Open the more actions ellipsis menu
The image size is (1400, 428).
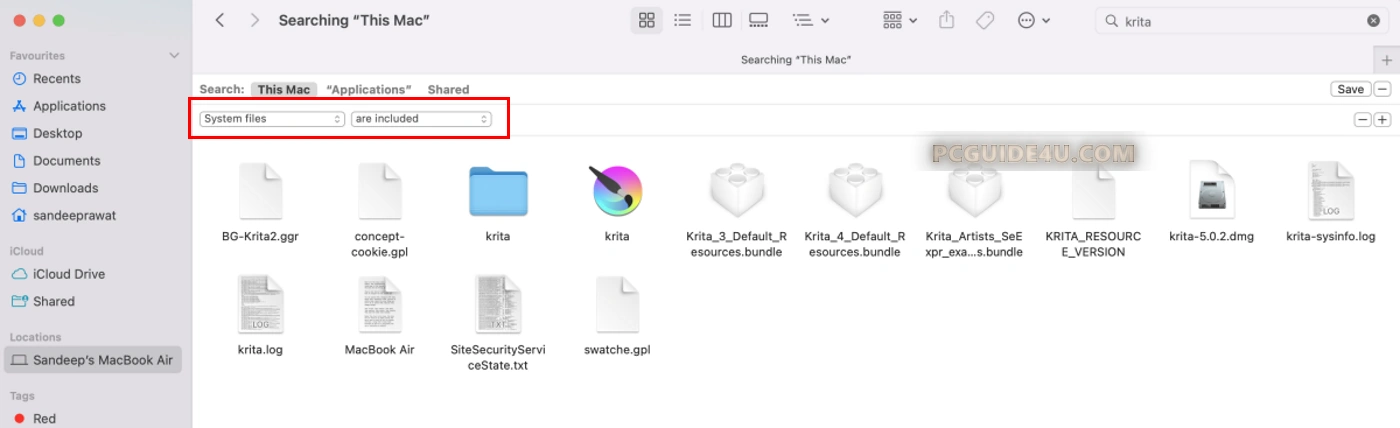click(x=1033, y=20)
